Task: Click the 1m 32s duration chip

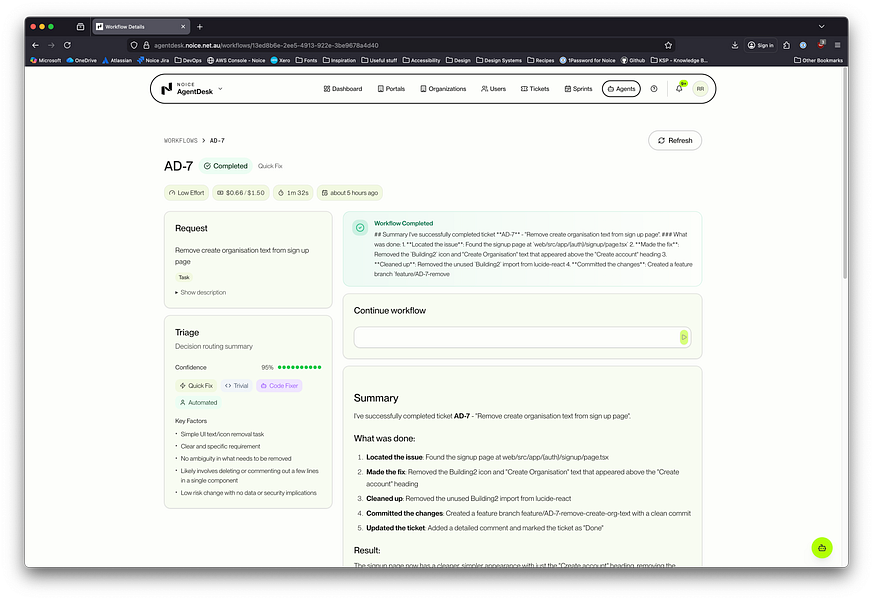Action: coord(293,193)
